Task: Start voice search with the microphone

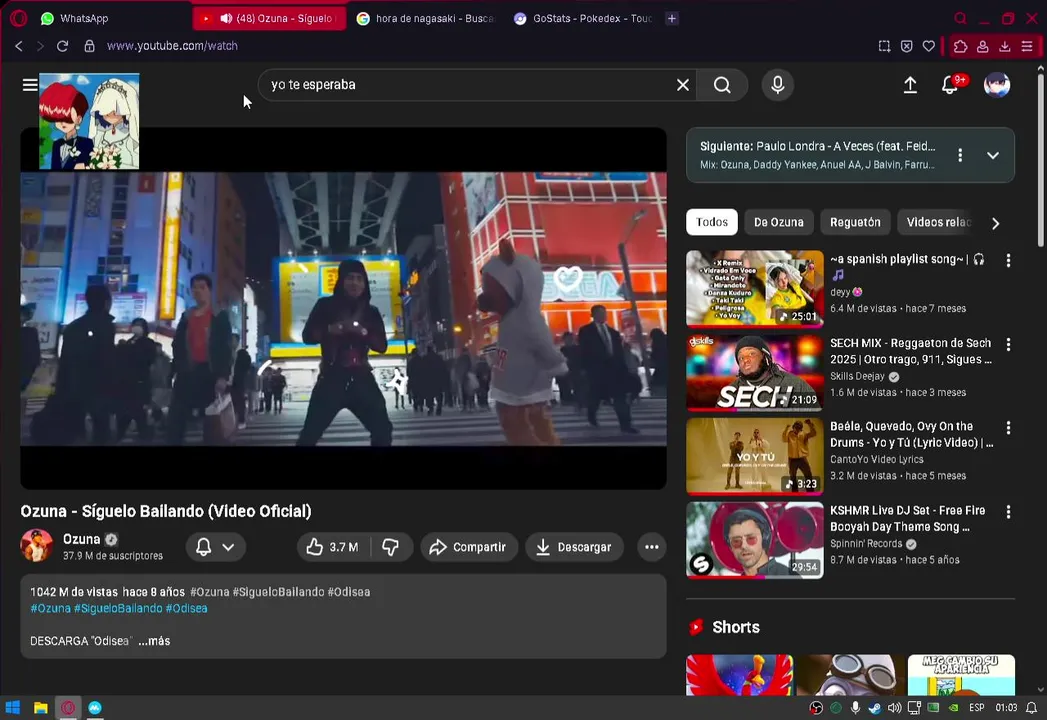Action: [x=777, y=85]
